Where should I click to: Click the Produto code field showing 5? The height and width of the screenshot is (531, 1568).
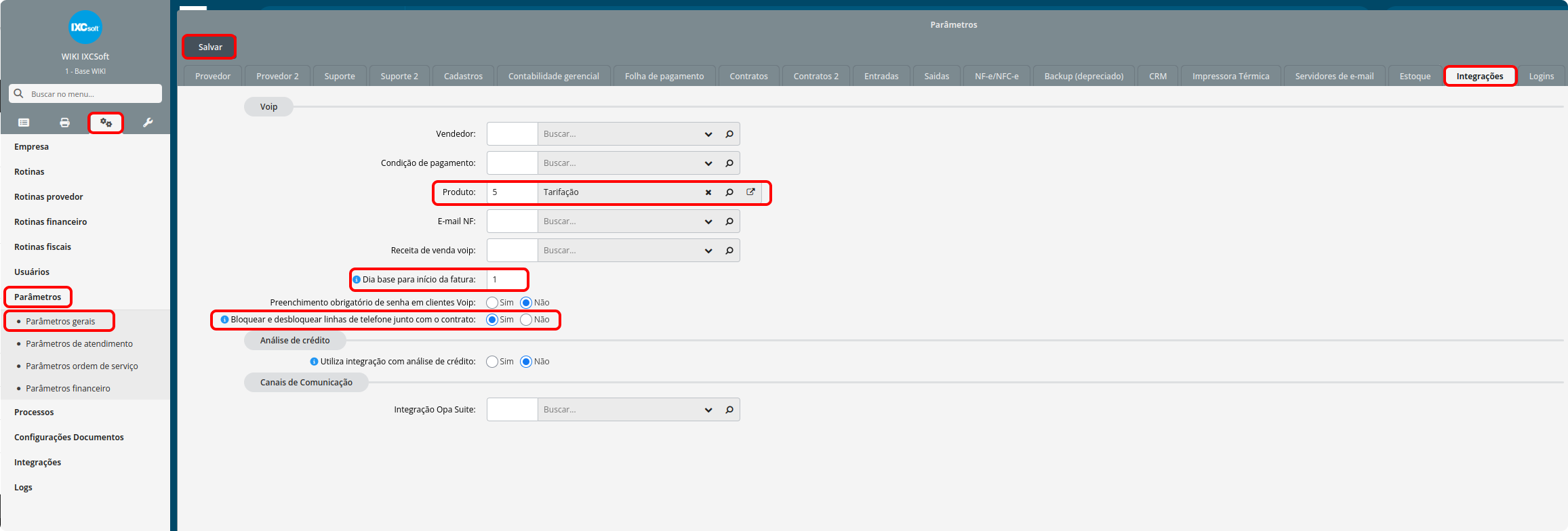pos(512,192)
